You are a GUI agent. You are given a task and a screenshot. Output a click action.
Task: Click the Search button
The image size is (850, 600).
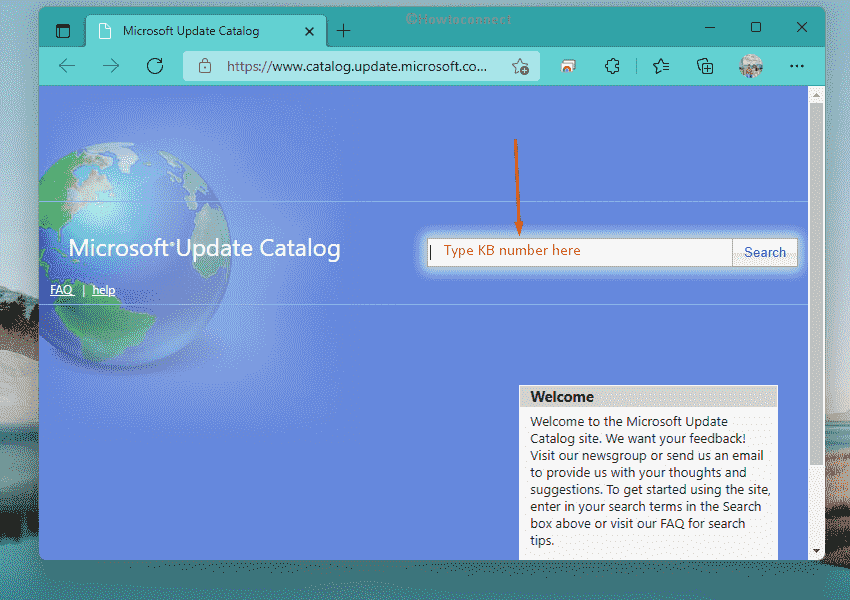click(765, 252)
